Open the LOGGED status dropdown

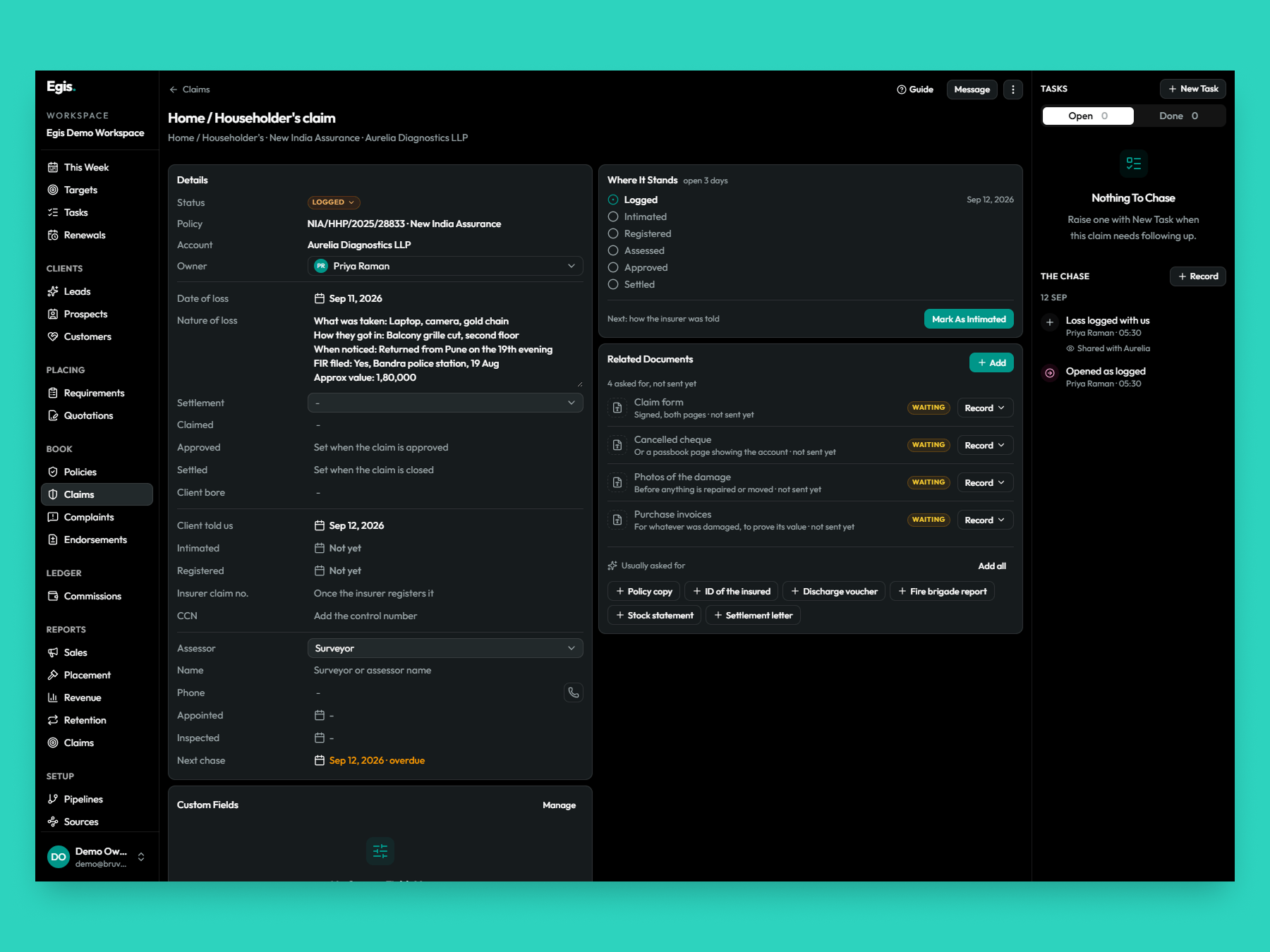coord(334,202)
